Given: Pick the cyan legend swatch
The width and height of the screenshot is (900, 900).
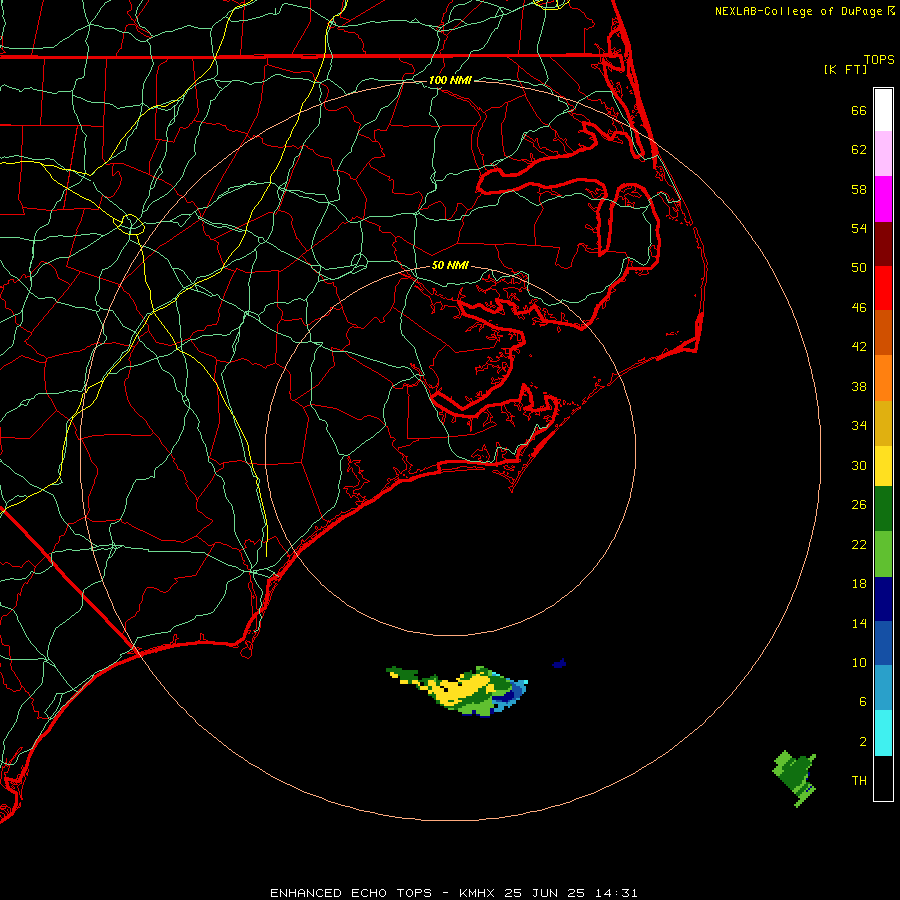Looking at the screenshot, I should pos(883,733).
